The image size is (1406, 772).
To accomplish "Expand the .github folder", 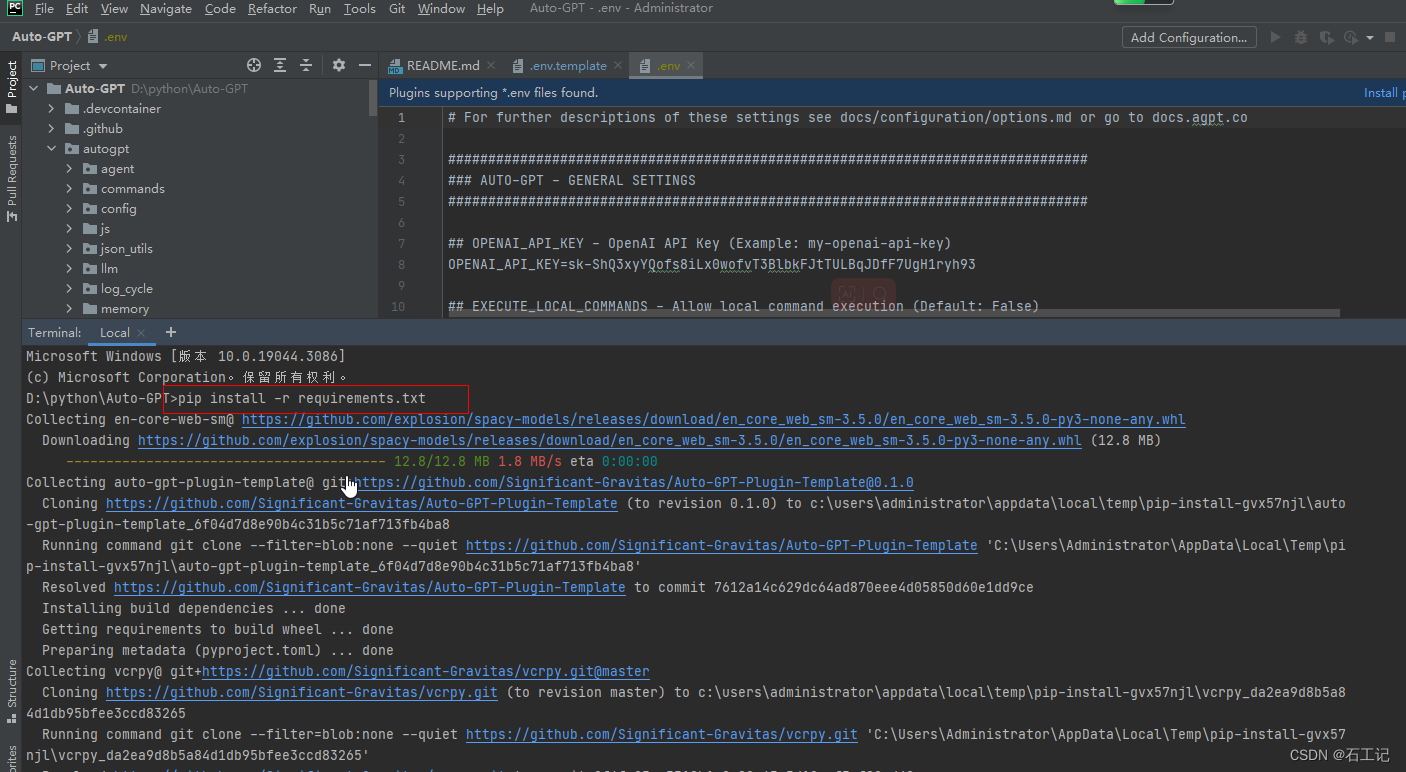I will click(x=52, y=129).
